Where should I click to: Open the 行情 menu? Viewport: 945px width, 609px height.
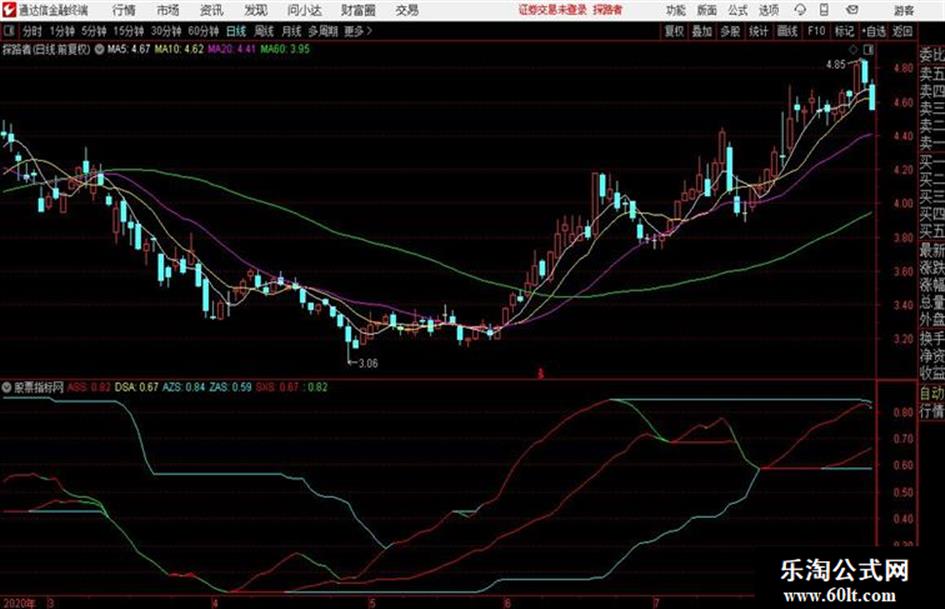point(124,10)
